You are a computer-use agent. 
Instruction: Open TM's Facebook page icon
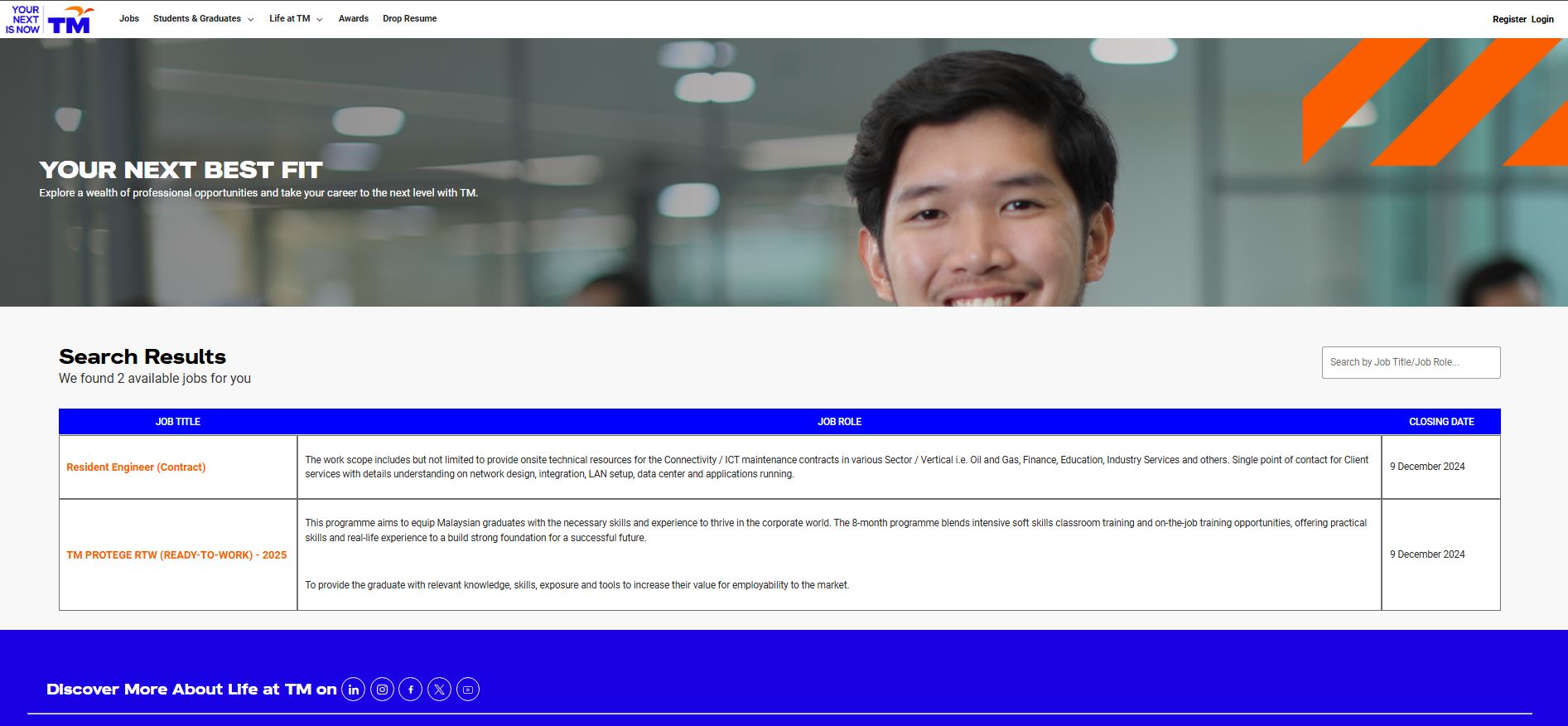pos(411,690)
